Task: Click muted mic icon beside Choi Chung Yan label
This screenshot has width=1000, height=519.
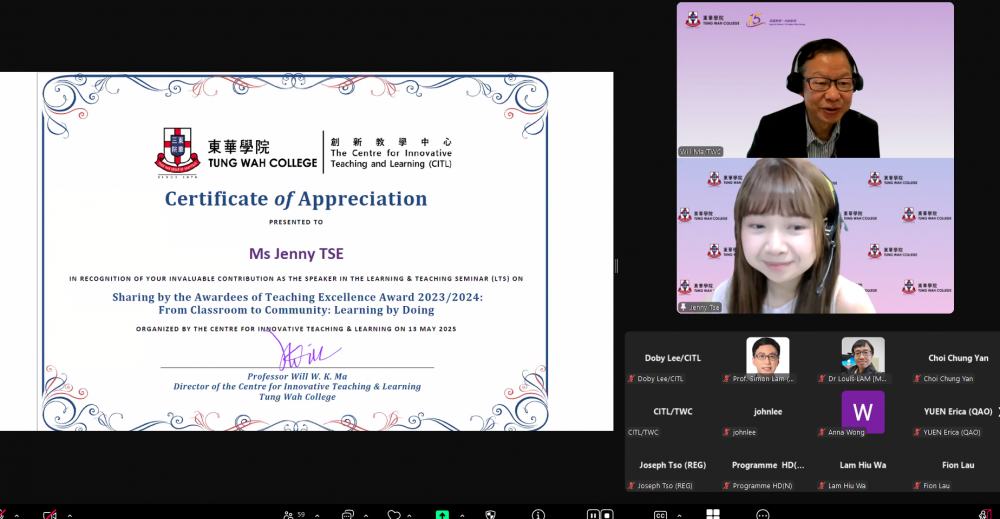Action: coord(917,379)
